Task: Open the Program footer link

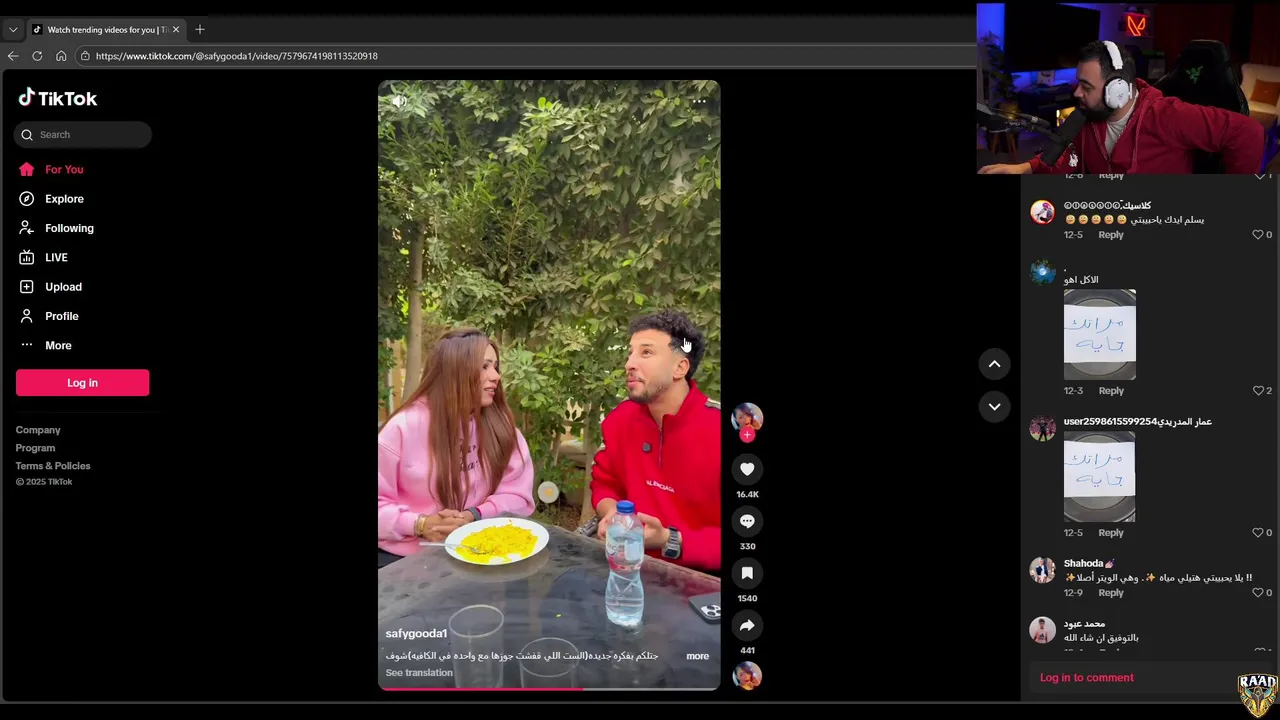Action: click(x=35, y=448)
